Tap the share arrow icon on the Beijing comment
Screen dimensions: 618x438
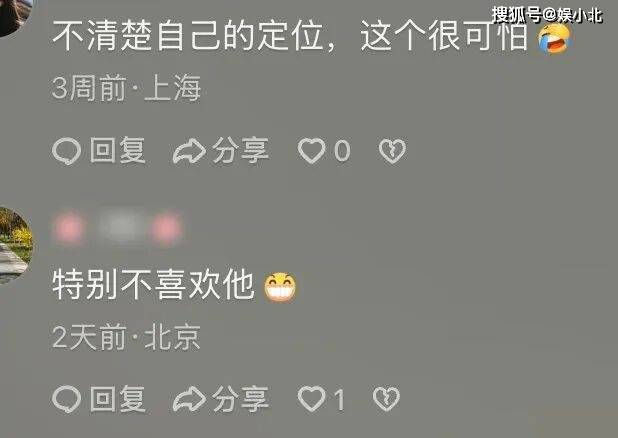[x=189, y=399]
